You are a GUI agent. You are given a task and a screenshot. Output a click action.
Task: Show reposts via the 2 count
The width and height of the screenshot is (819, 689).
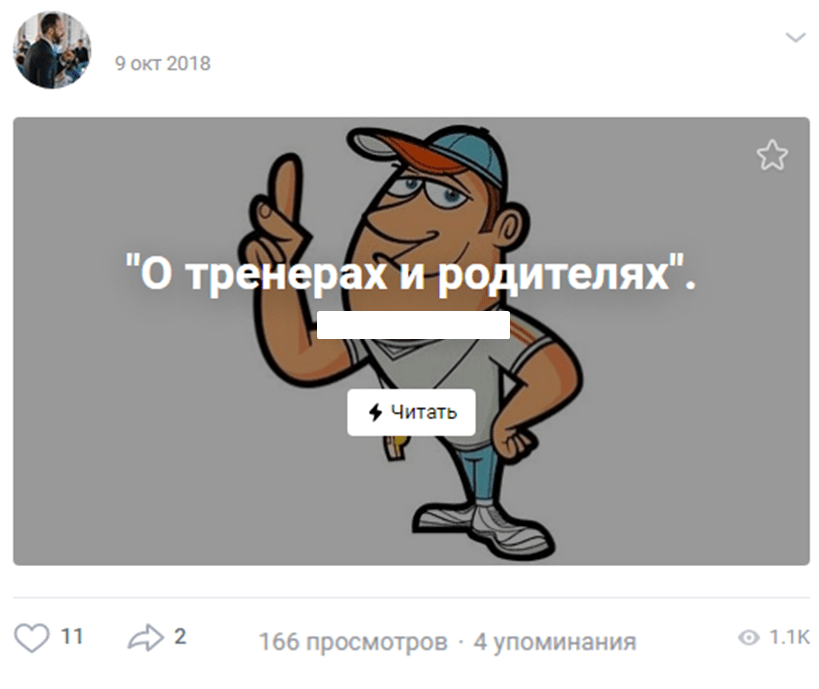pos(180,637)
